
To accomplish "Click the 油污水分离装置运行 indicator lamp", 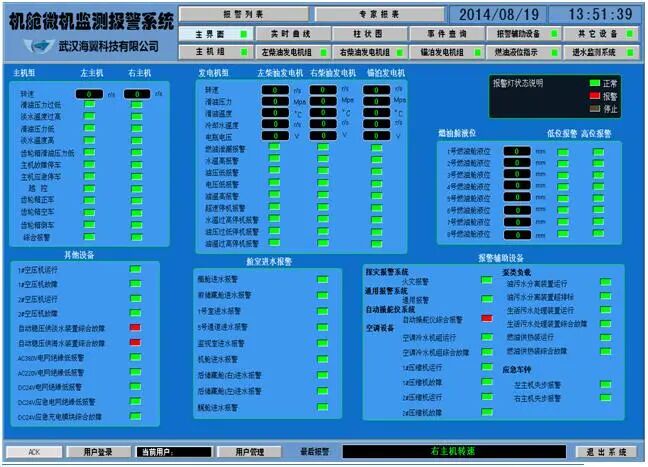I will [605, 282].
